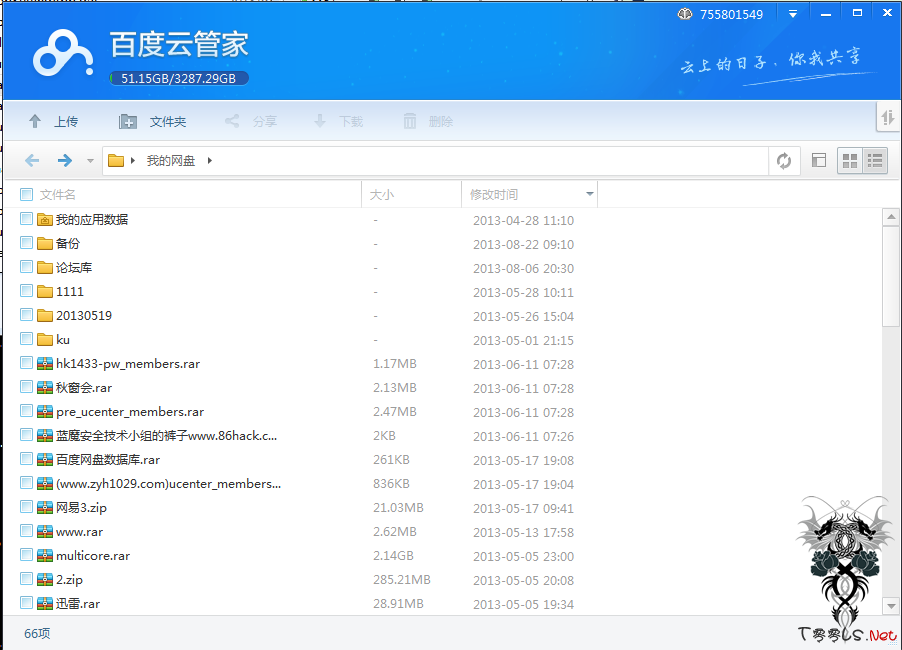Select (www.zyh1029.com)ucenter_members file
Screen dimensions: 902x650
169,484
